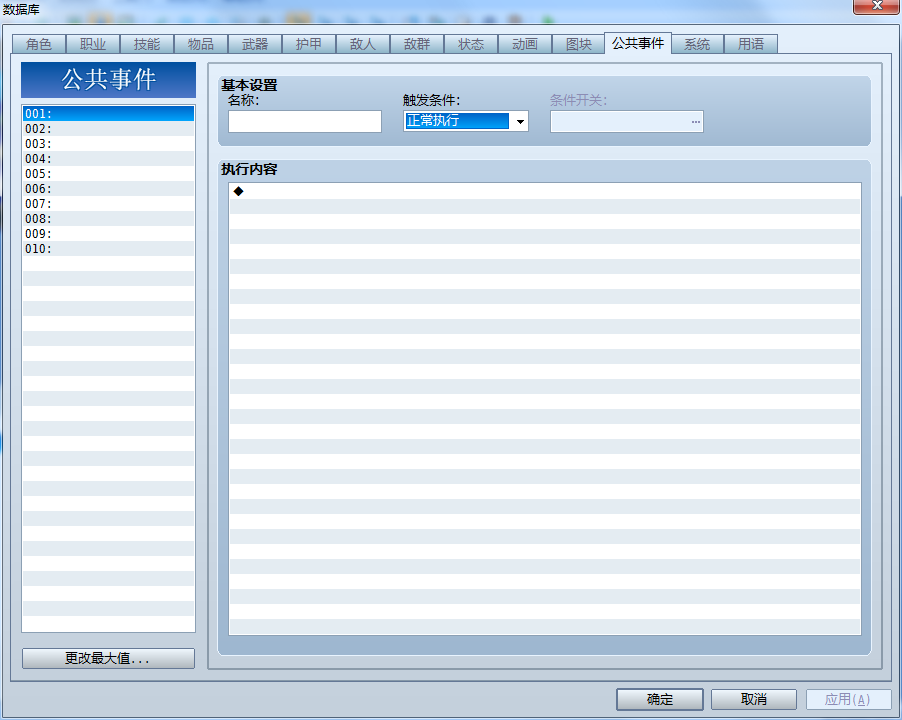
Task: Click the 应用(A) button
Action: pos(848,699)
